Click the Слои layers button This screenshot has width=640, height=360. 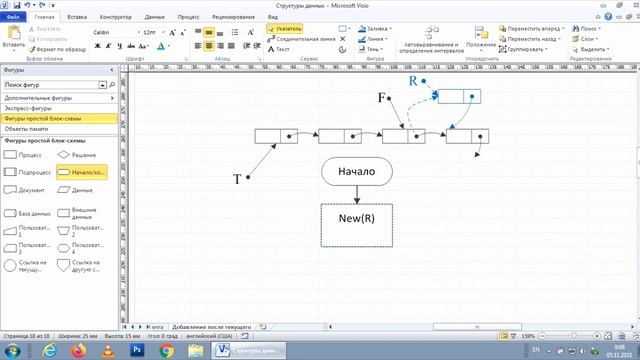pyautogui.click(x=585, y=39)
